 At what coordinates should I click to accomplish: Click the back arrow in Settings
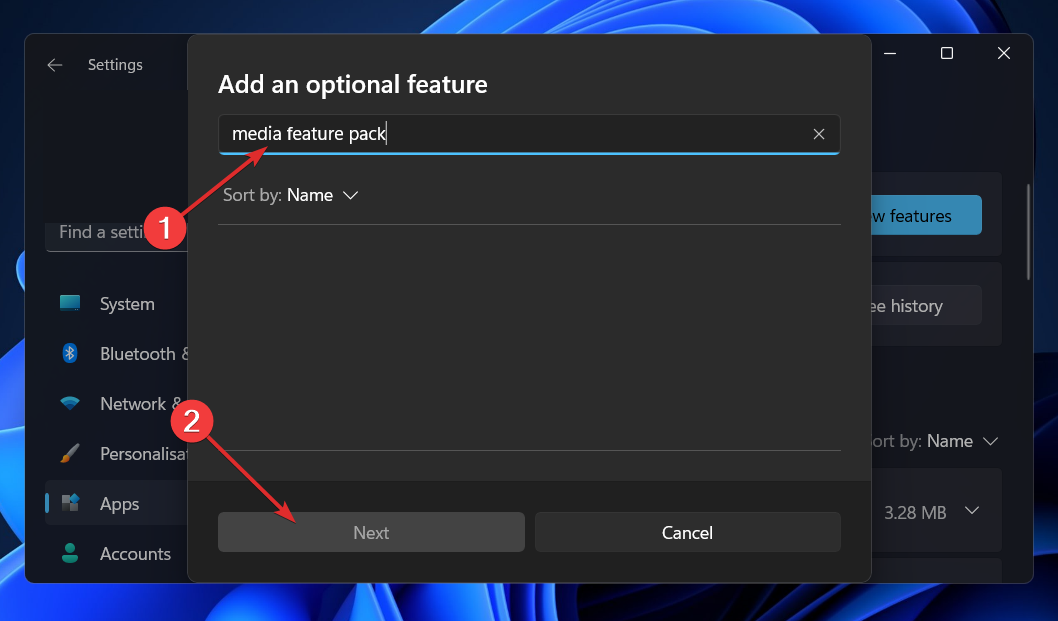[55, 65]
